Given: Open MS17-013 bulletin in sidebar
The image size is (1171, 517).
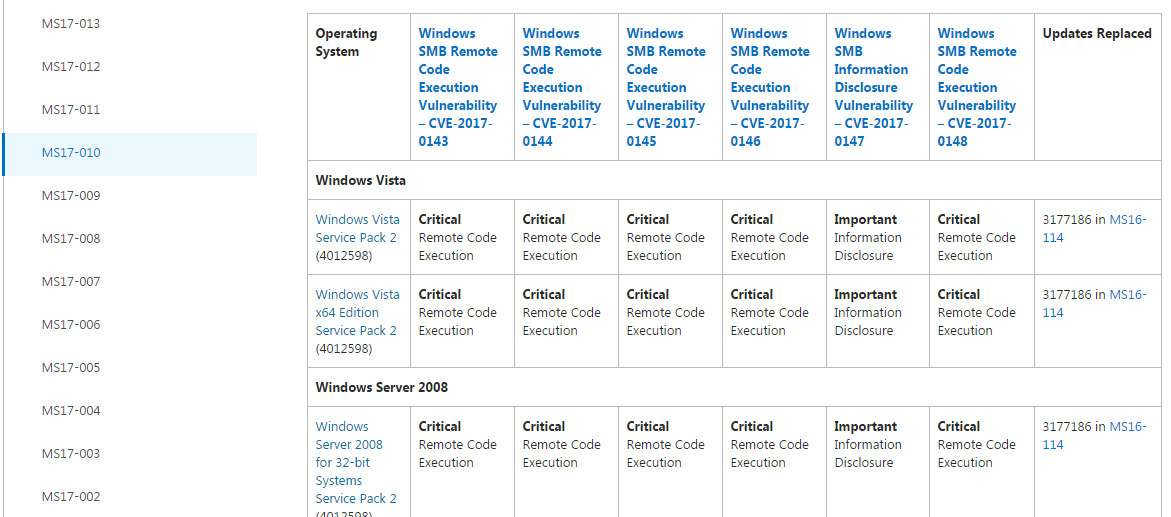Looking at the screenshot, I should pos(71,23).
